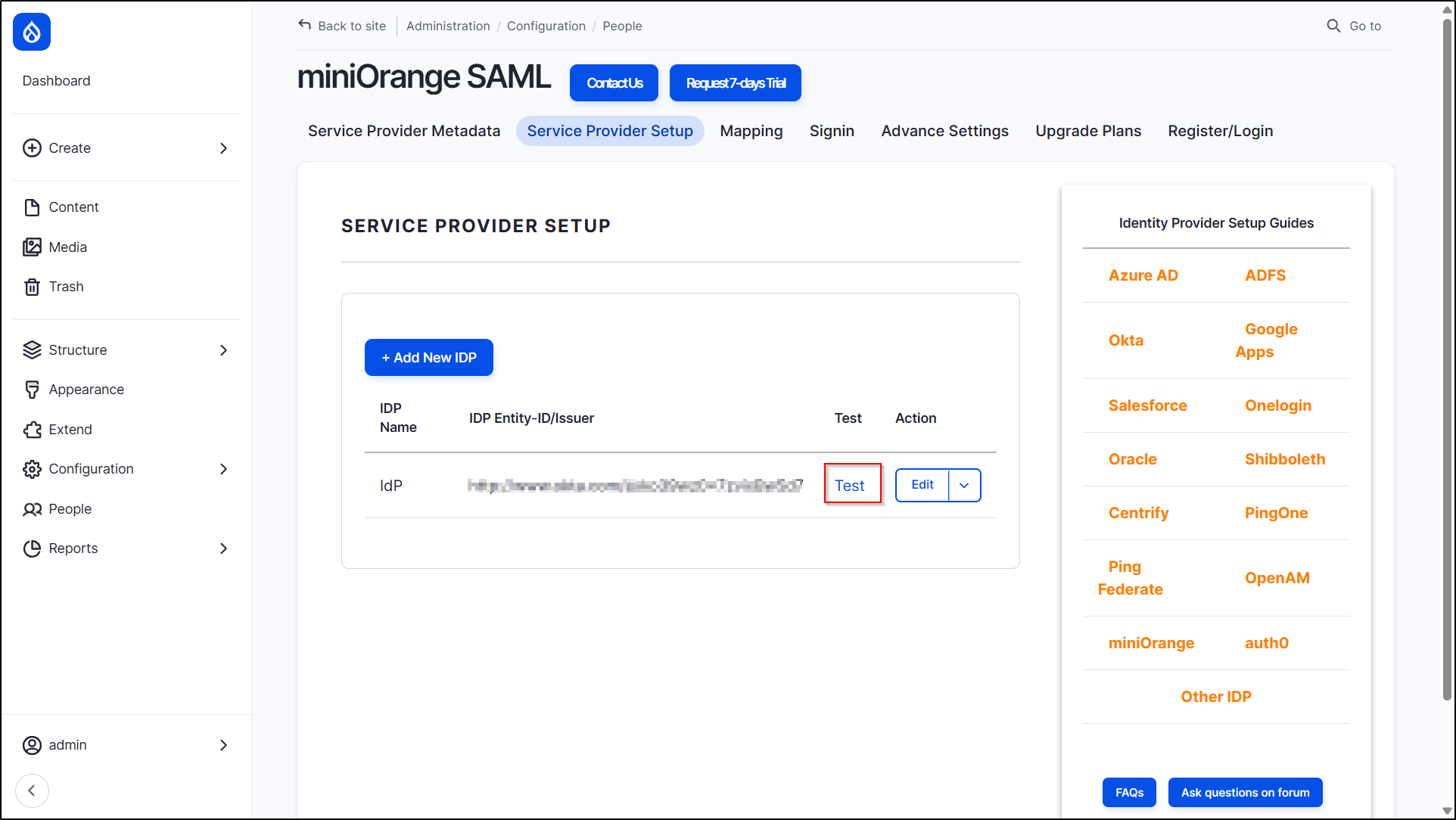Viewport: 1456px width, 820px height.
Task: Select the Trash bin icon
Action: click(32, 286)
